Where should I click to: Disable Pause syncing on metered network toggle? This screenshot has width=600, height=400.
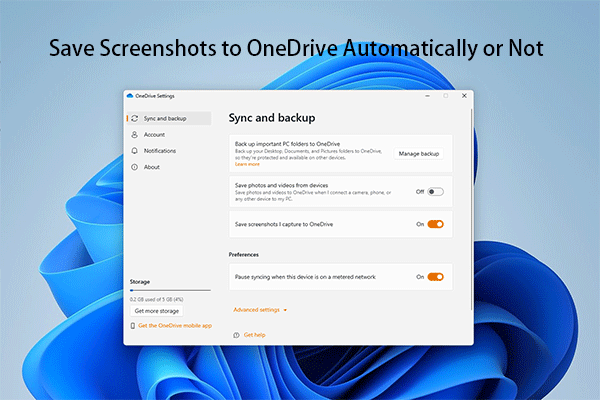tap(435, 277)
